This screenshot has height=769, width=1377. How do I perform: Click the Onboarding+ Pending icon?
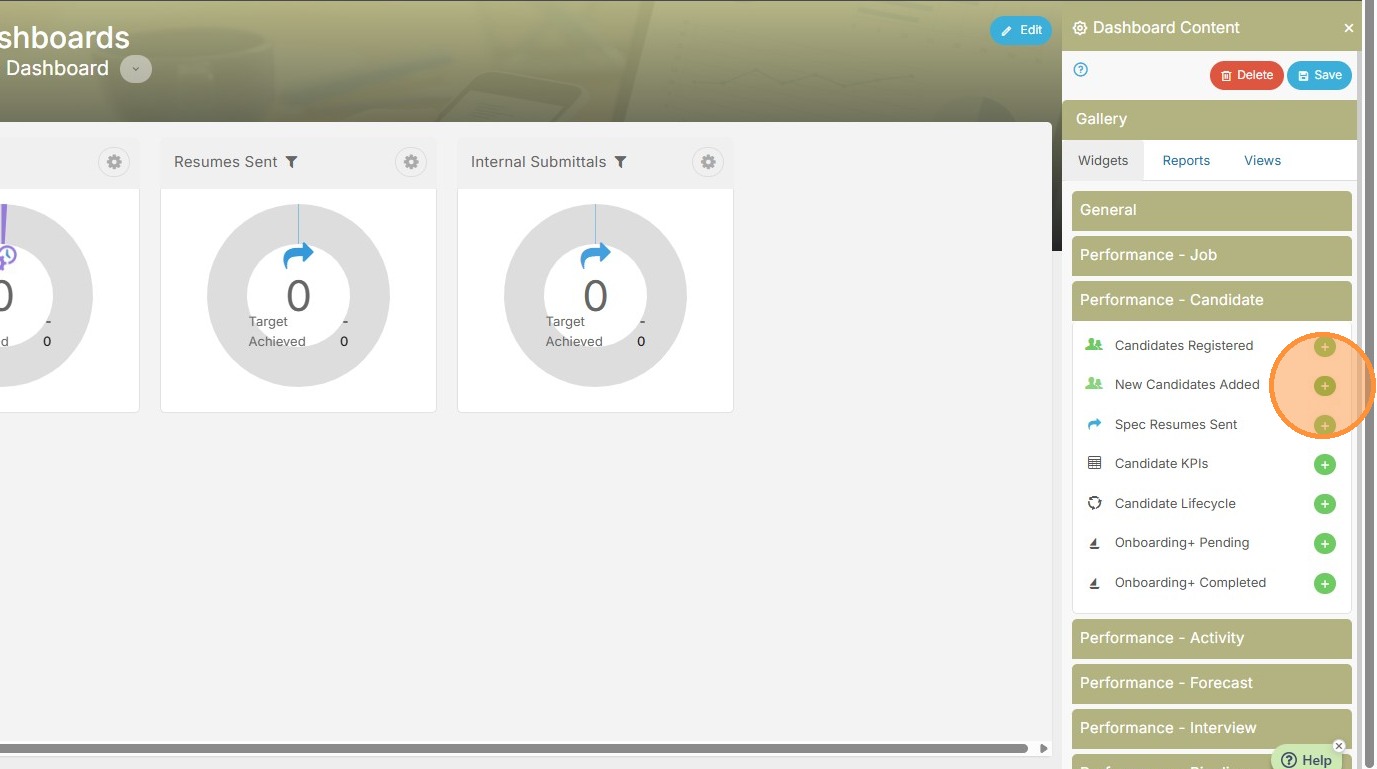click(1094, 543)
